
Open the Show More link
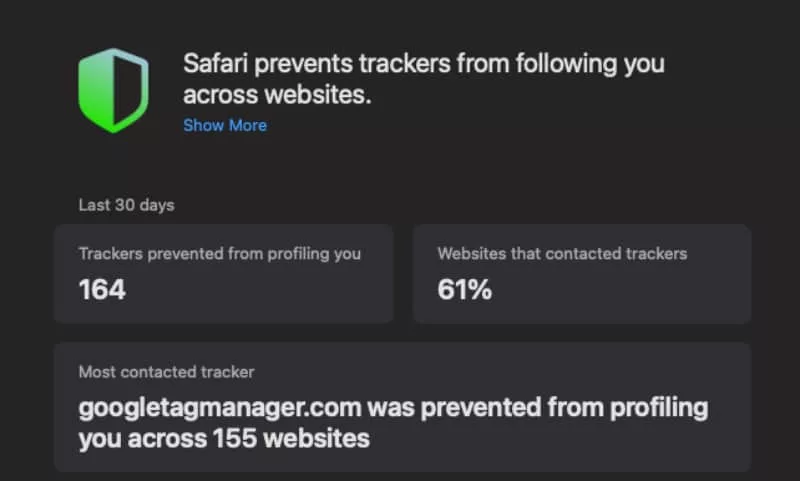point(225,125)
